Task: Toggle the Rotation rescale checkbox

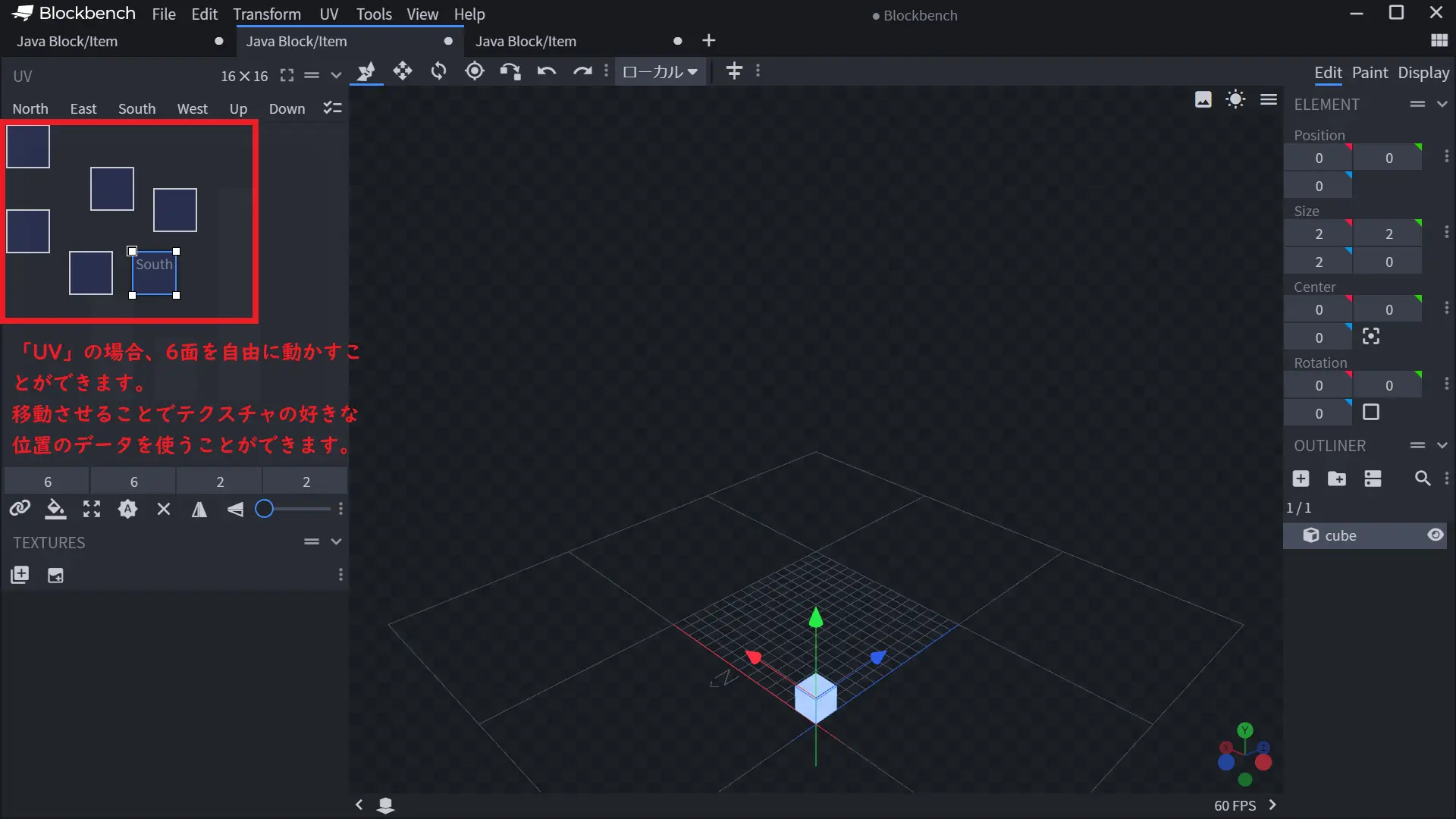Action: coord(1371,413)
